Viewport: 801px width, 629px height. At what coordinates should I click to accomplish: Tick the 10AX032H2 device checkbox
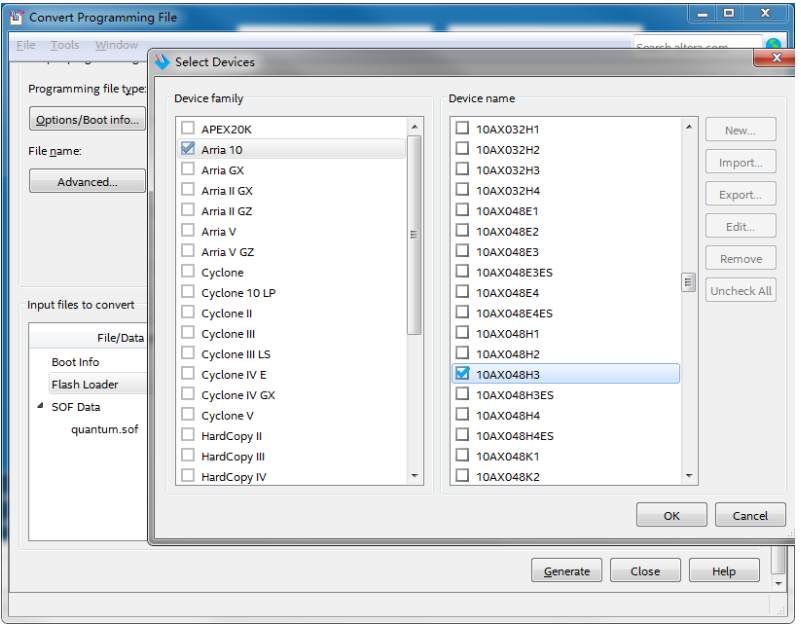(462, 148)
